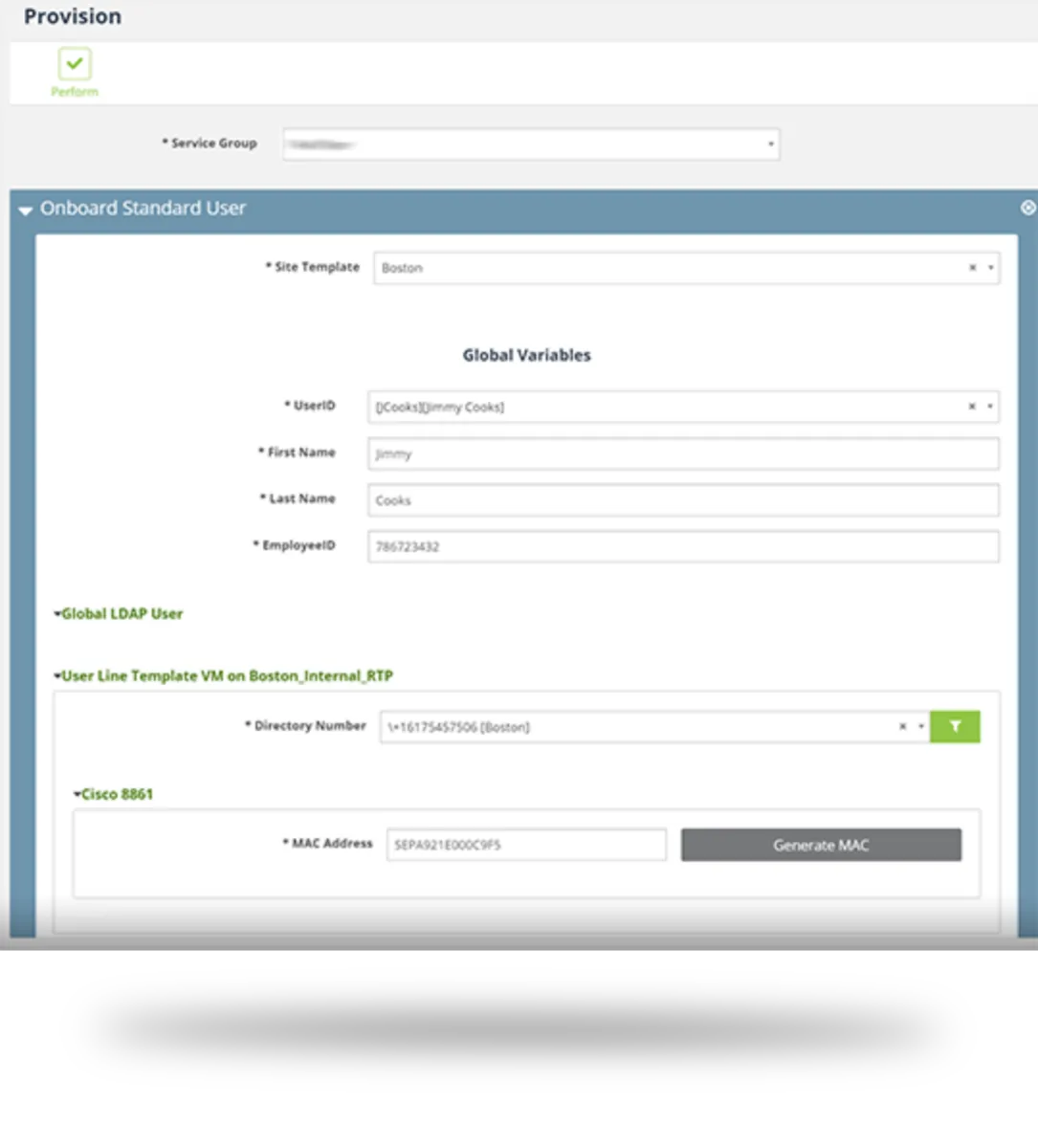Expand the Global LDAP User section

(118, 614)
